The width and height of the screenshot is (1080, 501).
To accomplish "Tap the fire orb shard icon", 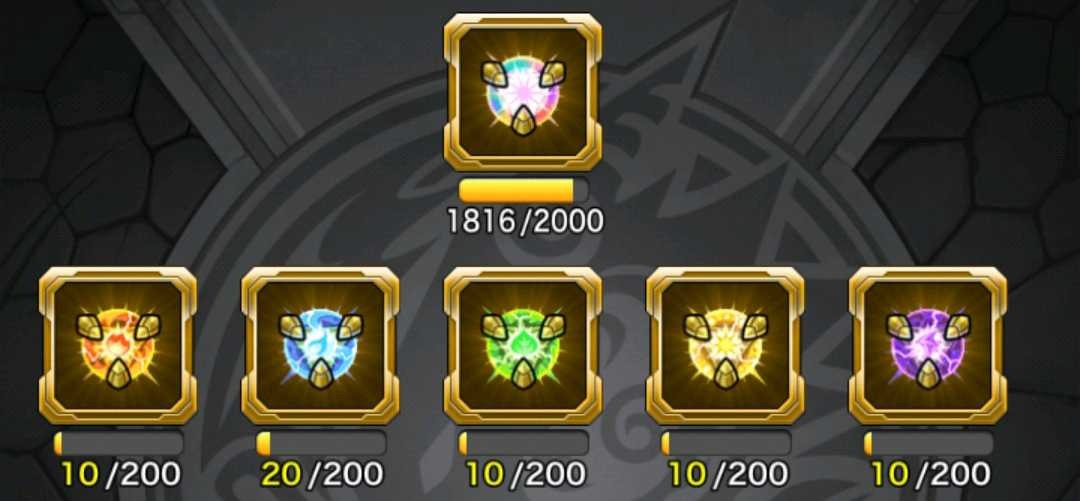I will tap(118, 346).
